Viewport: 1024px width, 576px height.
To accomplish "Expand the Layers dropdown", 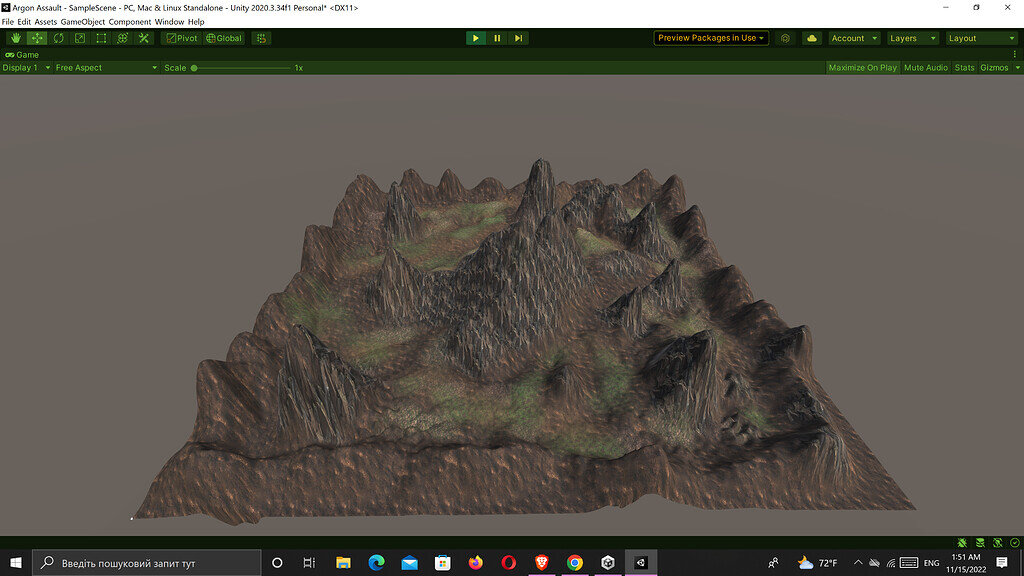I will [x=911, y=38].
